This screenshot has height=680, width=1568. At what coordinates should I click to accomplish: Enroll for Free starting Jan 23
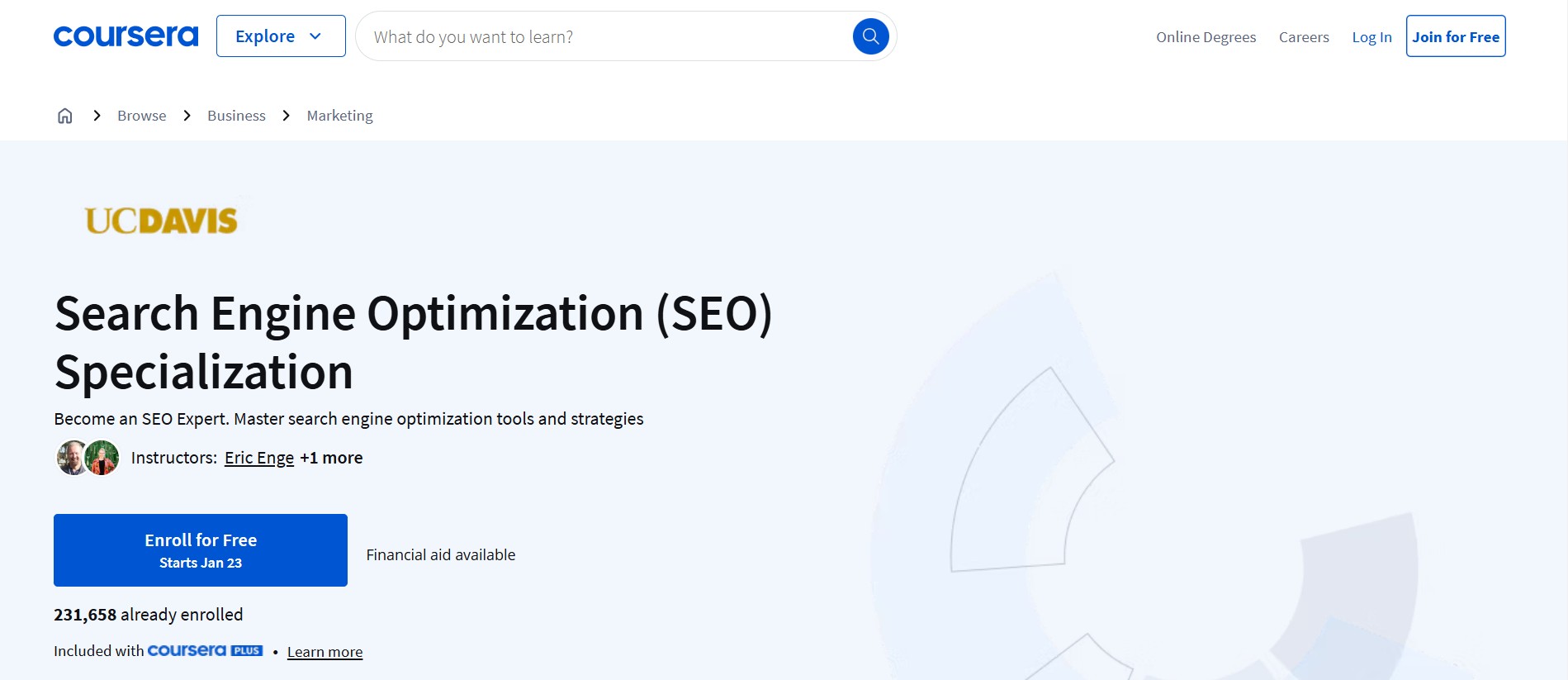pyautogui.click(x=201, y=550)
